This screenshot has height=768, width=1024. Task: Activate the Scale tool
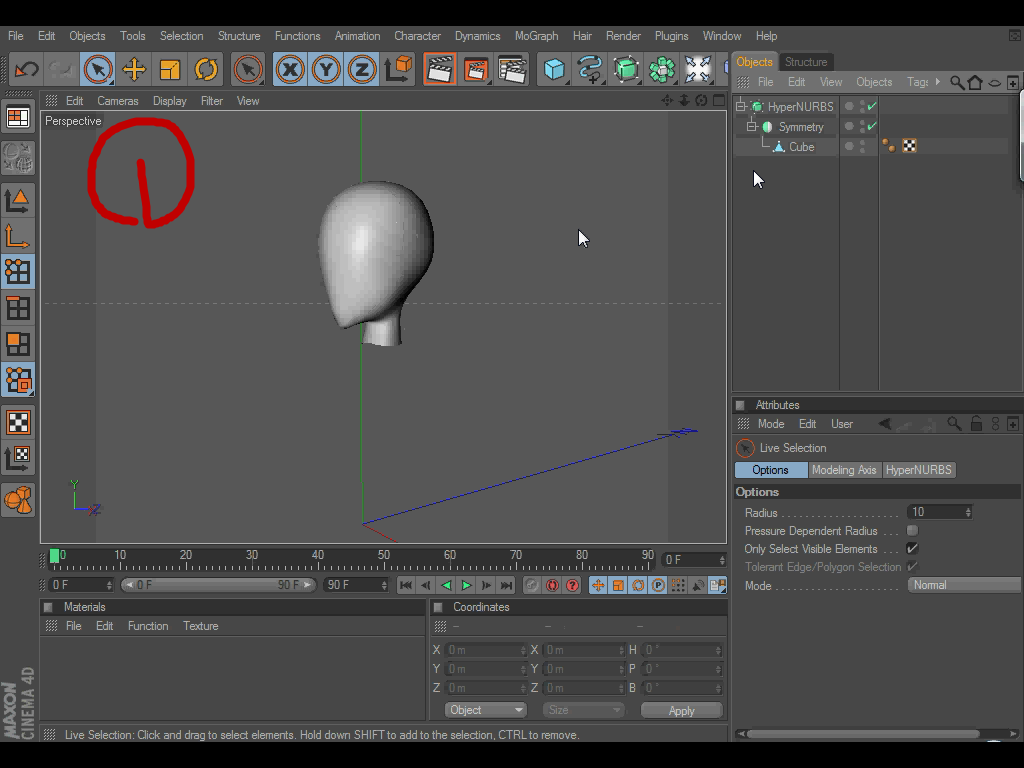[170, 69]
